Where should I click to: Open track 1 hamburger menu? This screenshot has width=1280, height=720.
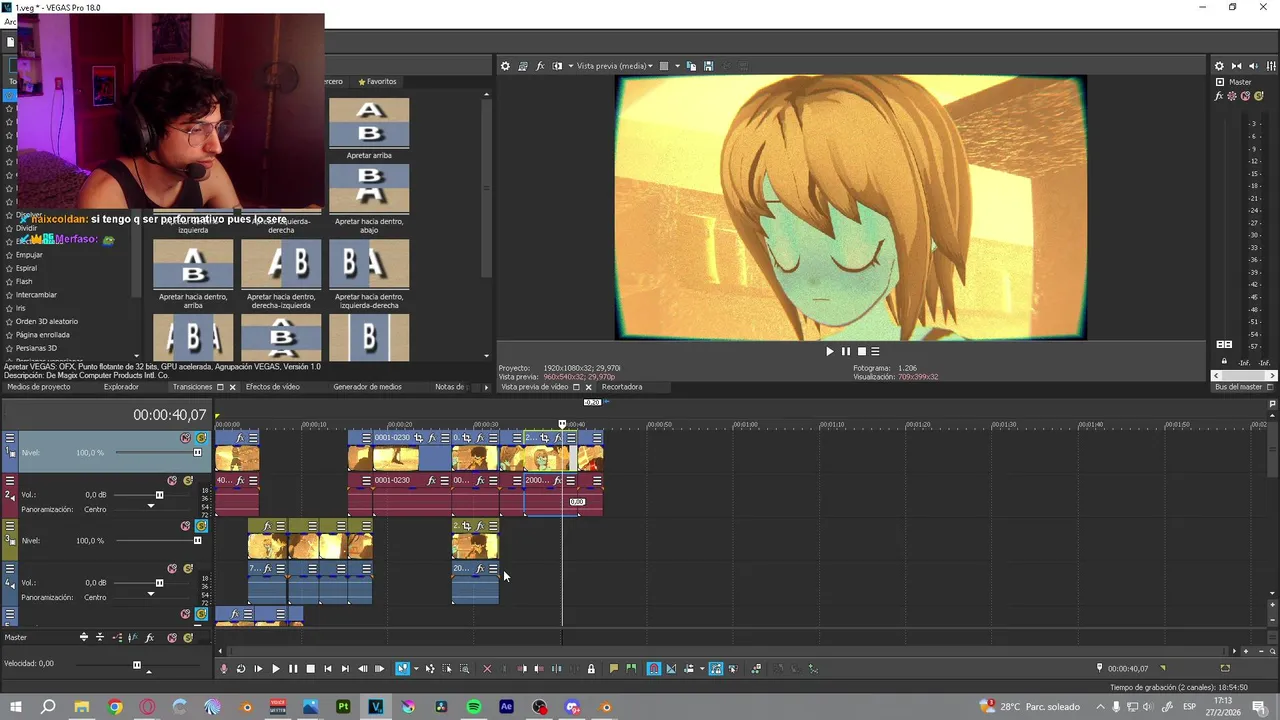point(10,438)
